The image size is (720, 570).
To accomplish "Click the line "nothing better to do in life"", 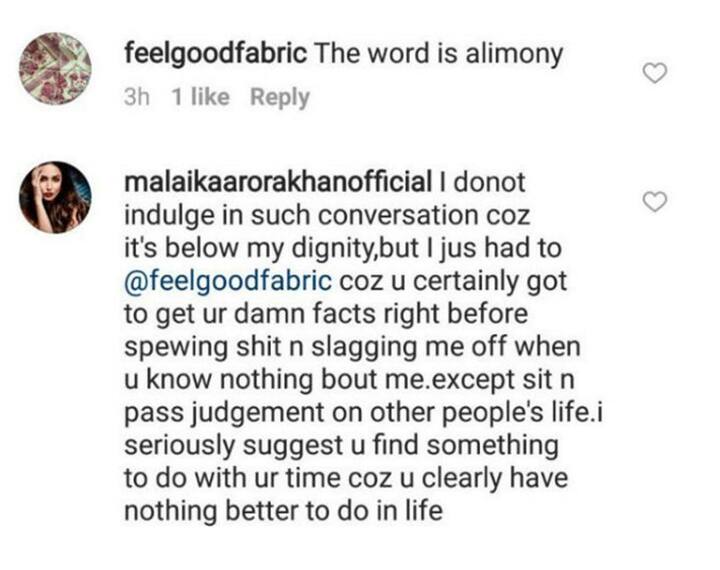I will [x=284, y=511].
